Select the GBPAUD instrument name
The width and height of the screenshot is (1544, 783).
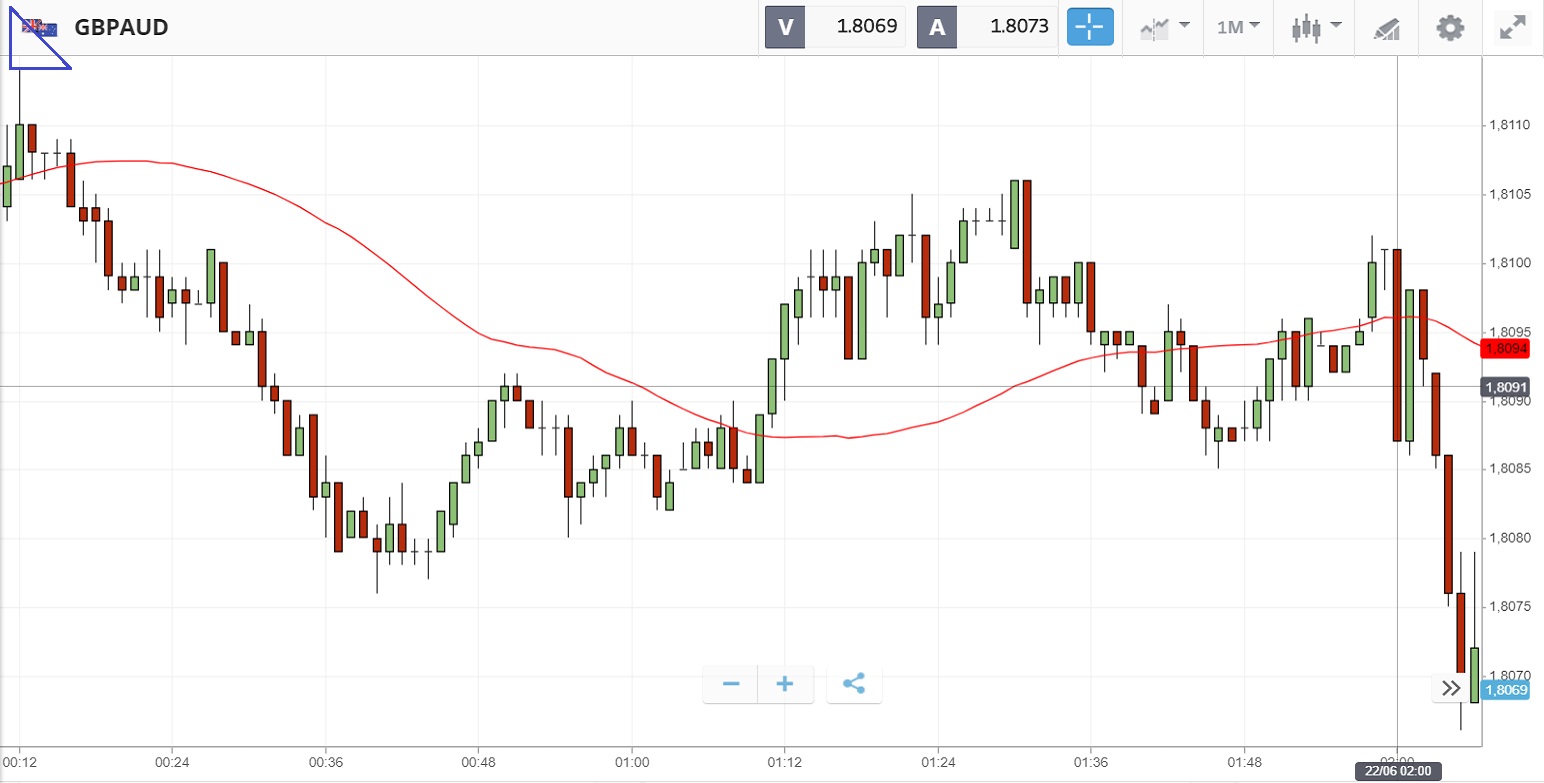click(121, 28)
